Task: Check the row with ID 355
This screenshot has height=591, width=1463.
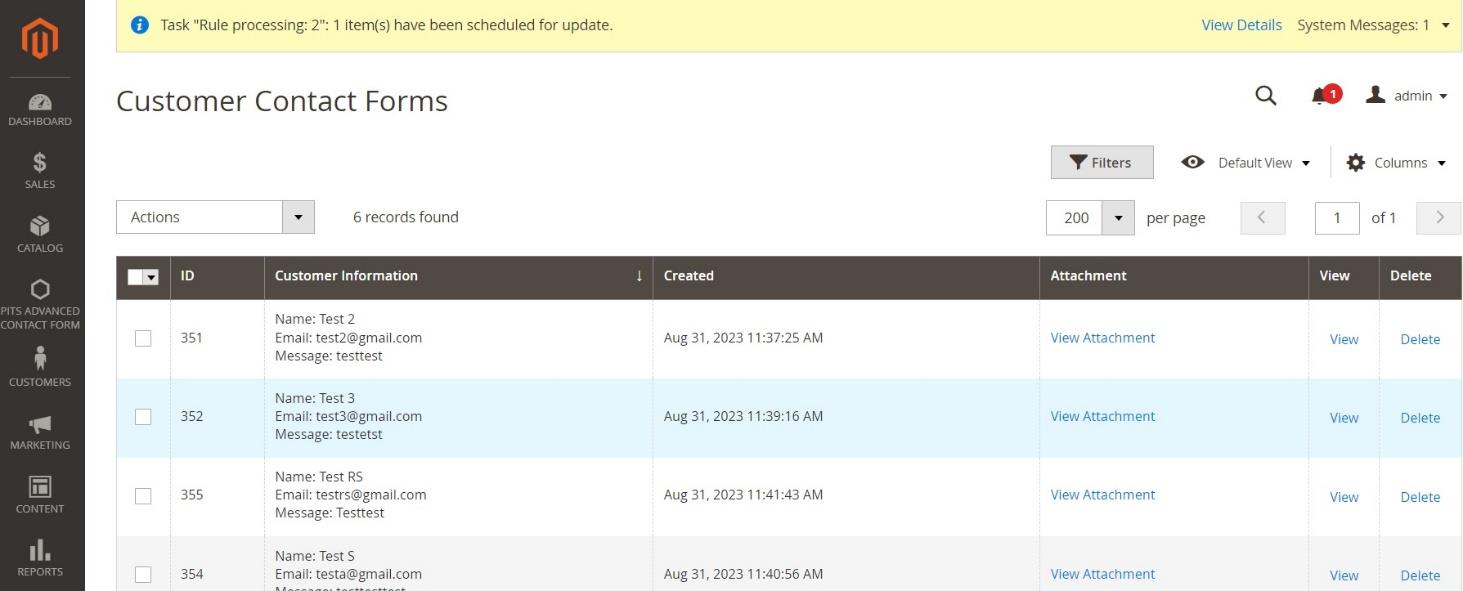Action: 143,496
